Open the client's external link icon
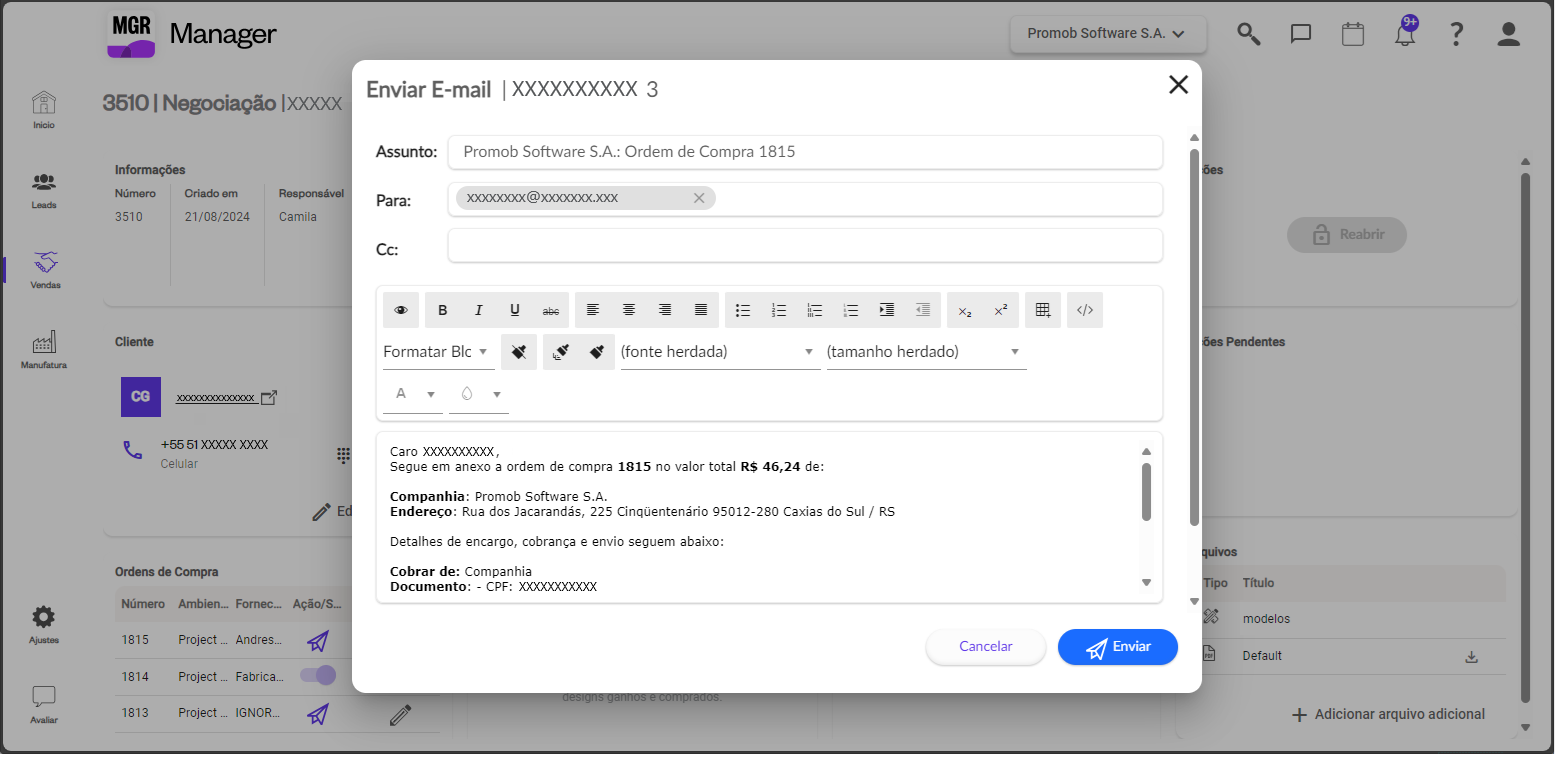 point(268,398)
